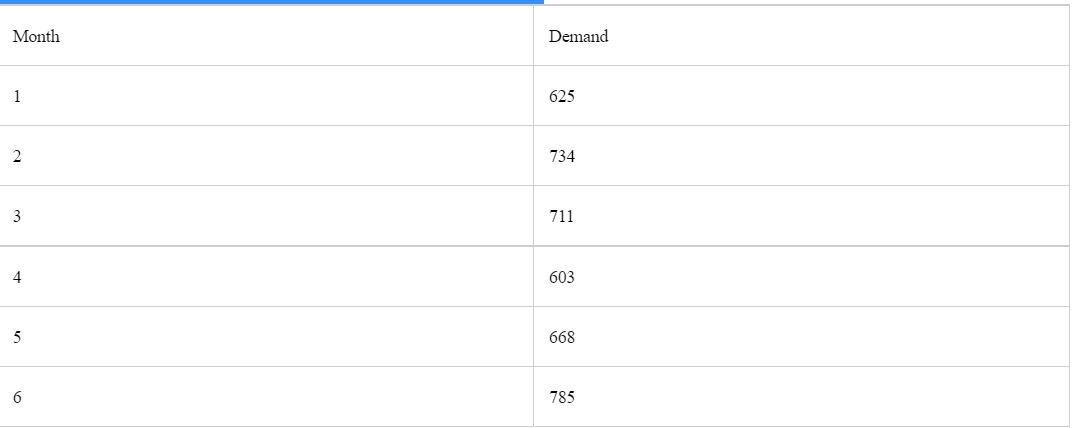Click the demand value 785

coord(562,397)
